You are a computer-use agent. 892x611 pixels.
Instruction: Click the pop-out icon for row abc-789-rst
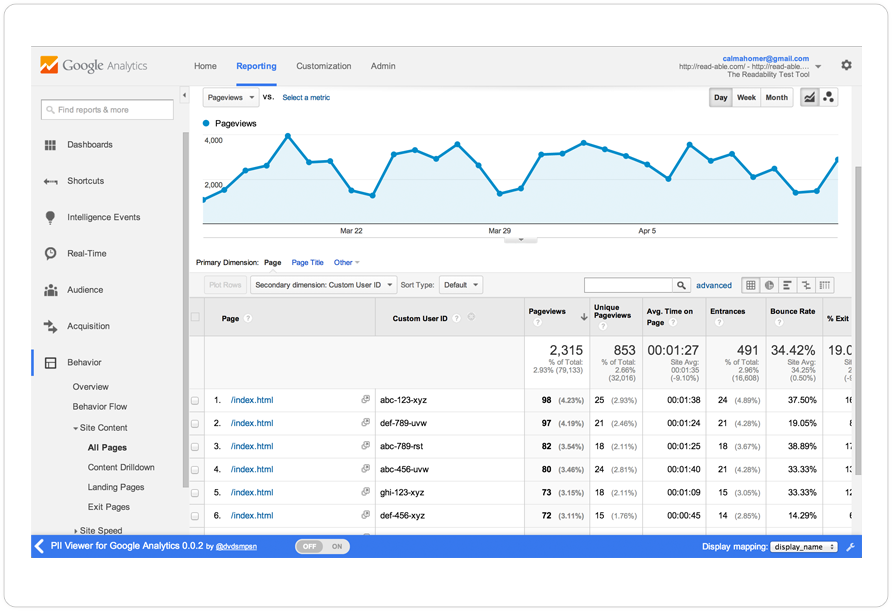[x=366, y=446]
